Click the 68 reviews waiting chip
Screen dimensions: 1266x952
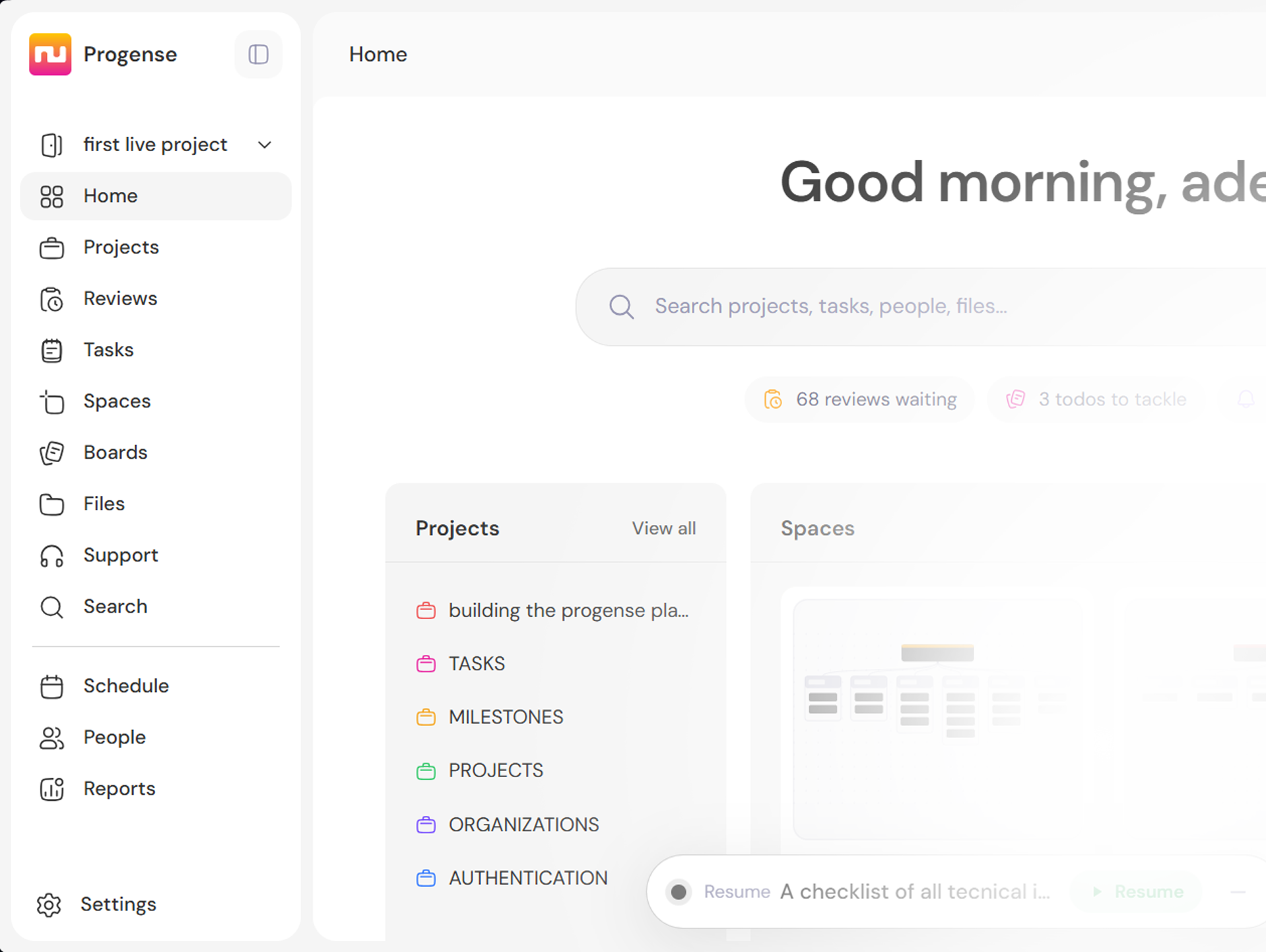tap(859, 399)
